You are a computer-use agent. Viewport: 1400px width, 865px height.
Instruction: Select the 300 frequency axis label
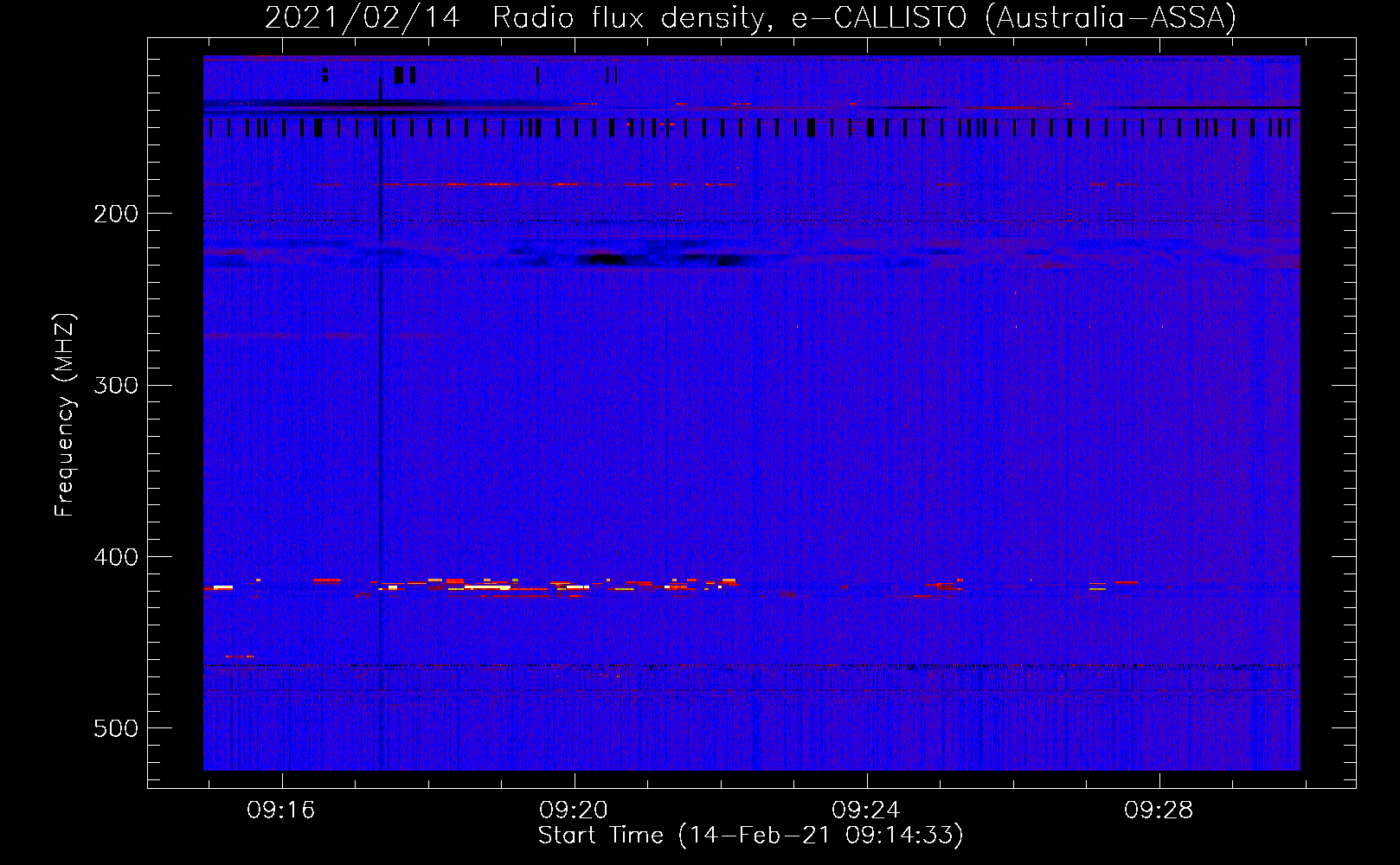pyautogui.click(x=116, y=385)
